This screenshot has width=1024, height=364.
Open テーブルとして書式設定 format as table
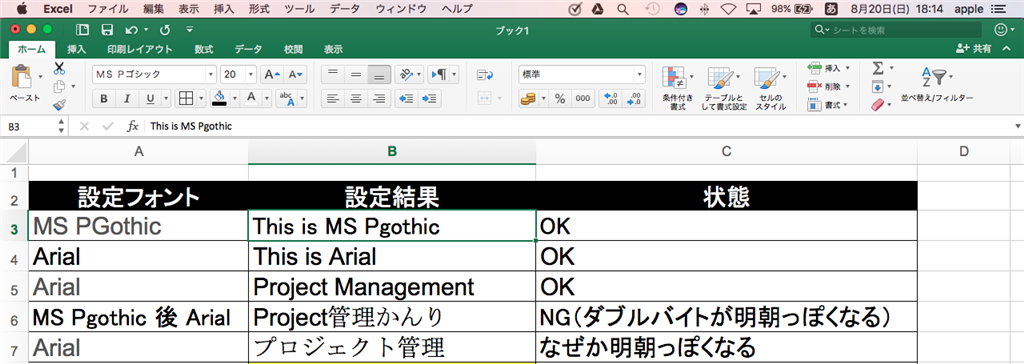pos(723,88)
